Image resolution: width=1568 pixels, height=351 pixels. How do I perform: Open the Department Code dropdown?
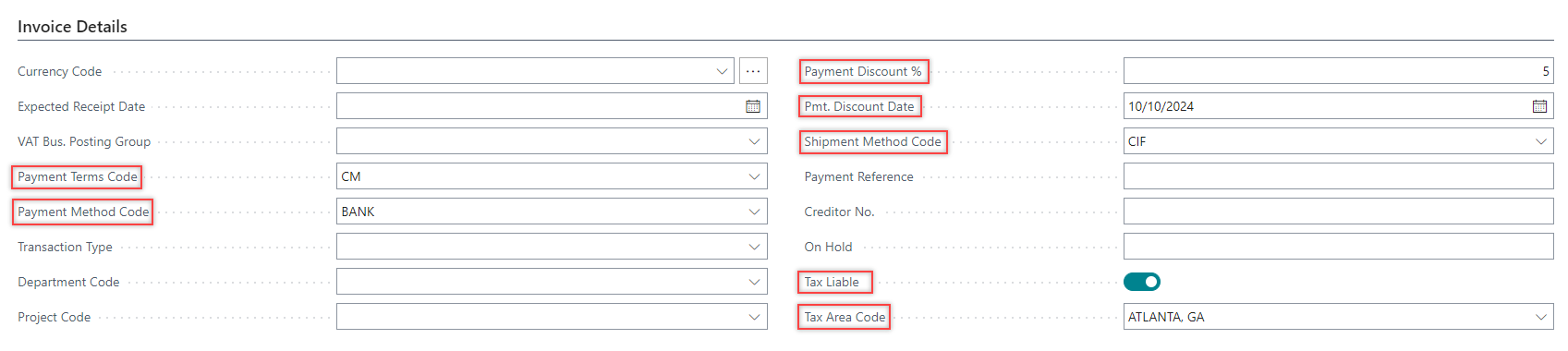[754, 282]
